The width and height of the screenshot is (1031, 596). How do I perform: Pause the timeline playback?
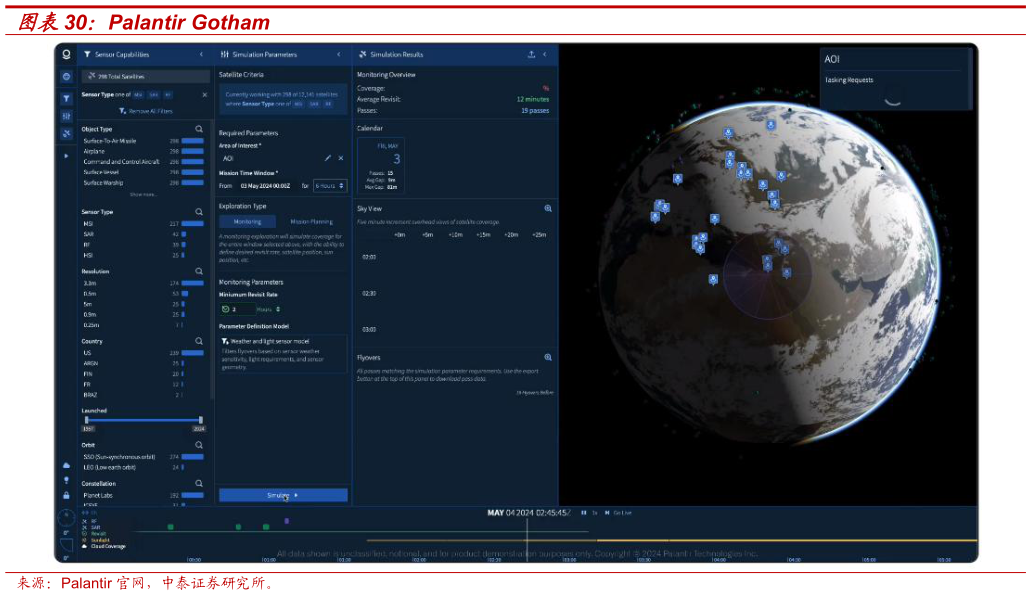[x=583, y=513]
